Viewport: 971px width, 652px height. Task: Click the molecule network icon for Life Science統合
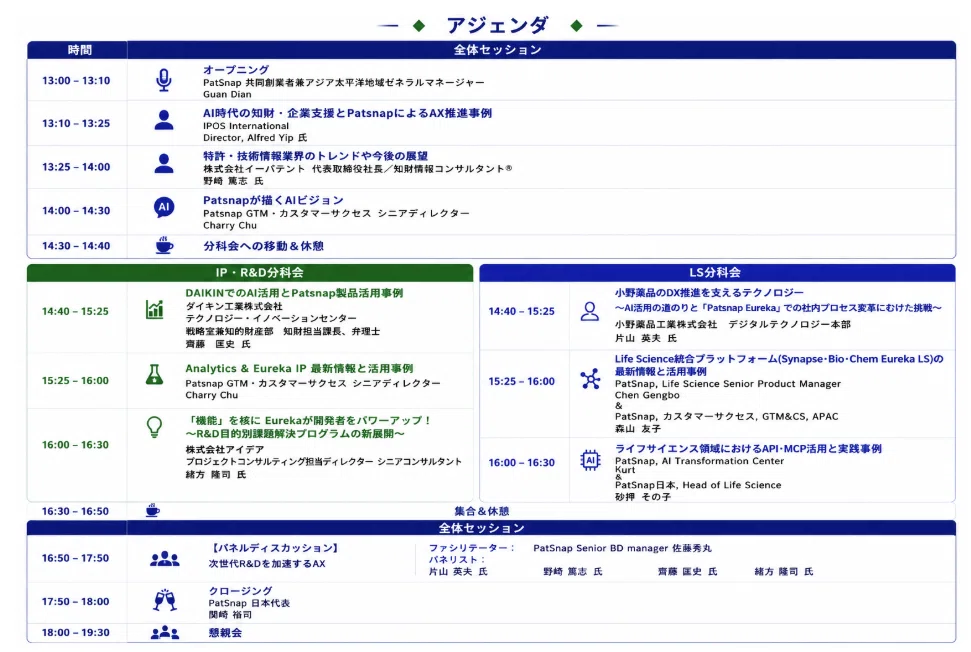coord(590,379)
